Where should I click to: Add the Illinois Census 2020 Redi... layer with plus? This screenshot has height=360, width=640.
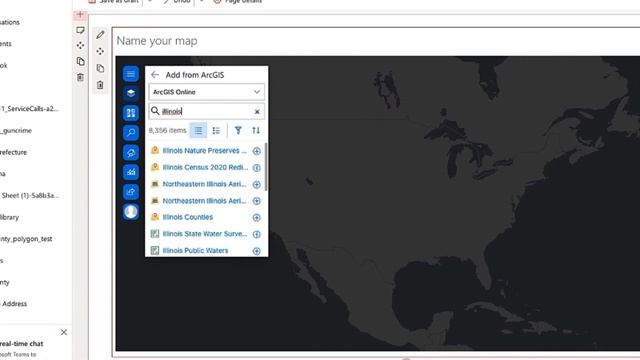click(x=257, y=168)
